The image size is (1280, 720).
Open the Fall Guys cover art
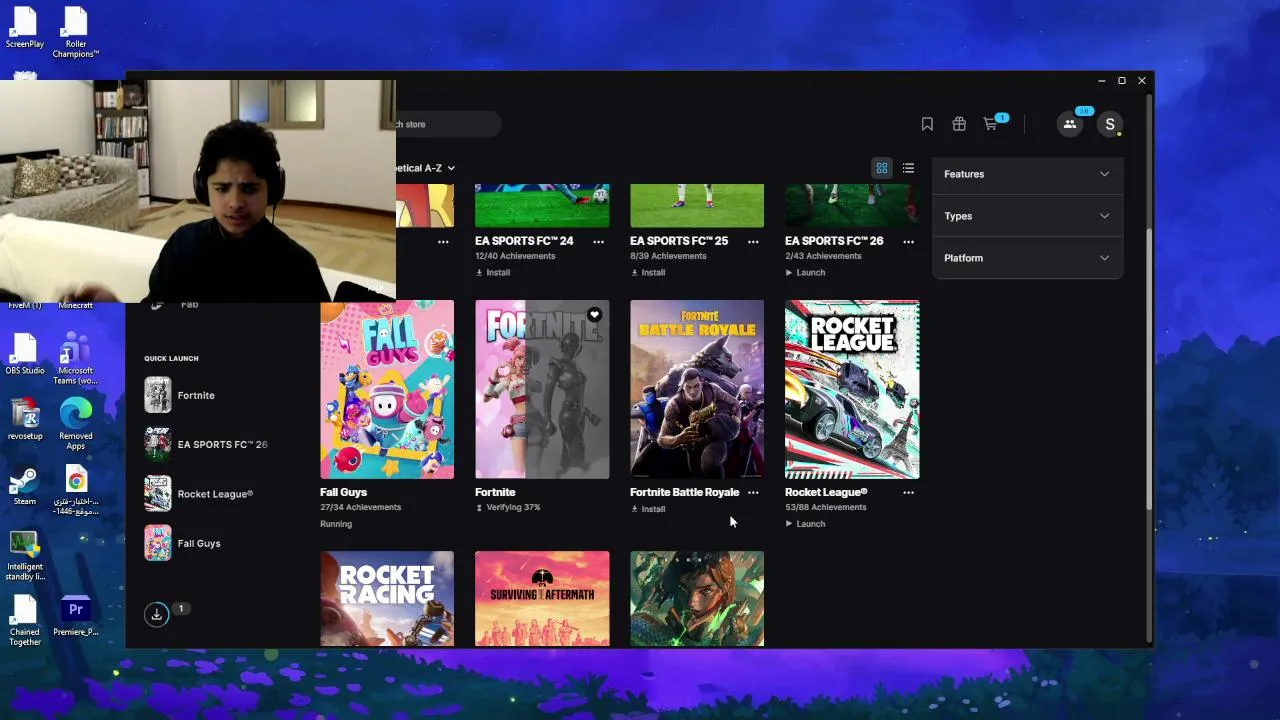[387, 389]
